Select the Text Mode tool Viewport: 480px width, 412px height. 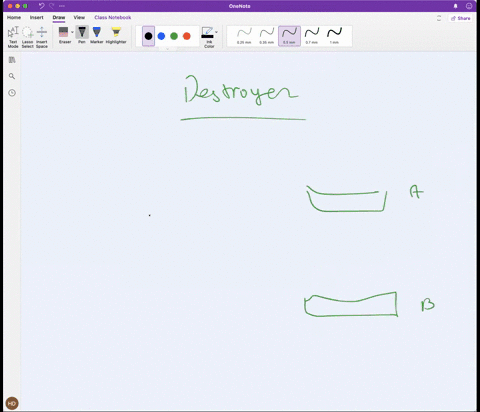(13, 37)
